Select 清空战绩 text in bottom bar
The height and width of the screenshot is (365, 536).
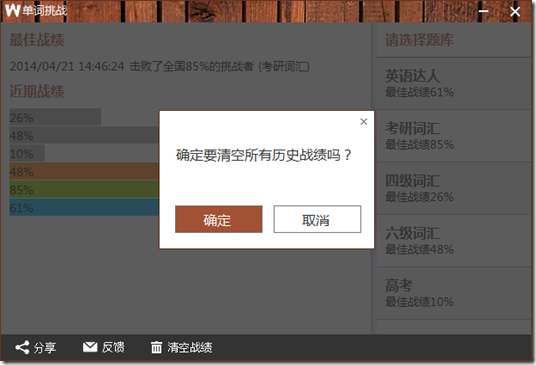190,348
